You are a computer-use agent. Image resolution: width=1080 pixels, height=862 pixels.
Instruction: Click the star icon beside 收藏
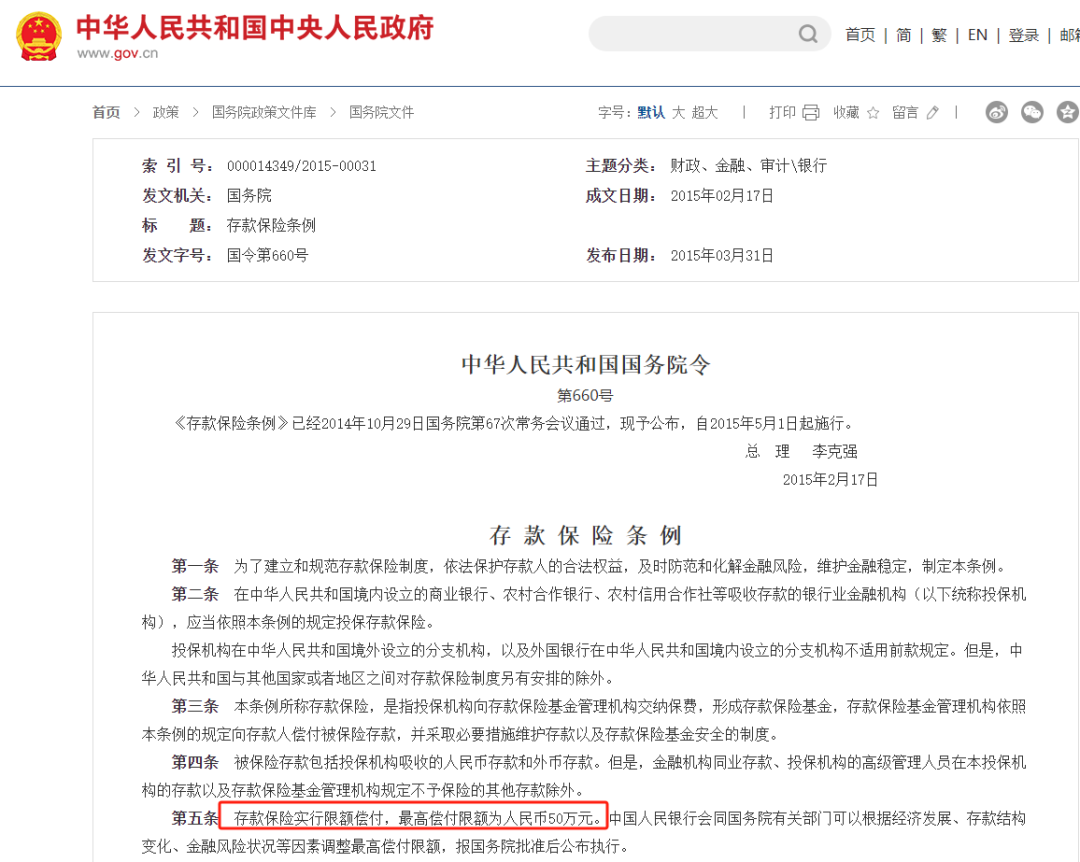point(874,112)
